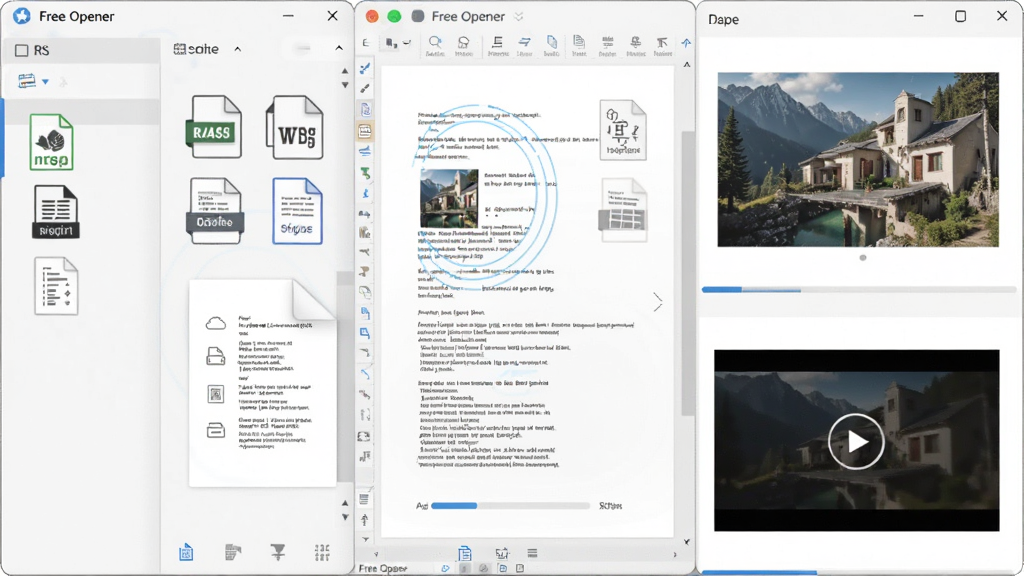Viewport: 1024px width, 576px height.
Task: Open the mountain house image in Dape window
Action: pyautogui.click(x=858, y=159)
